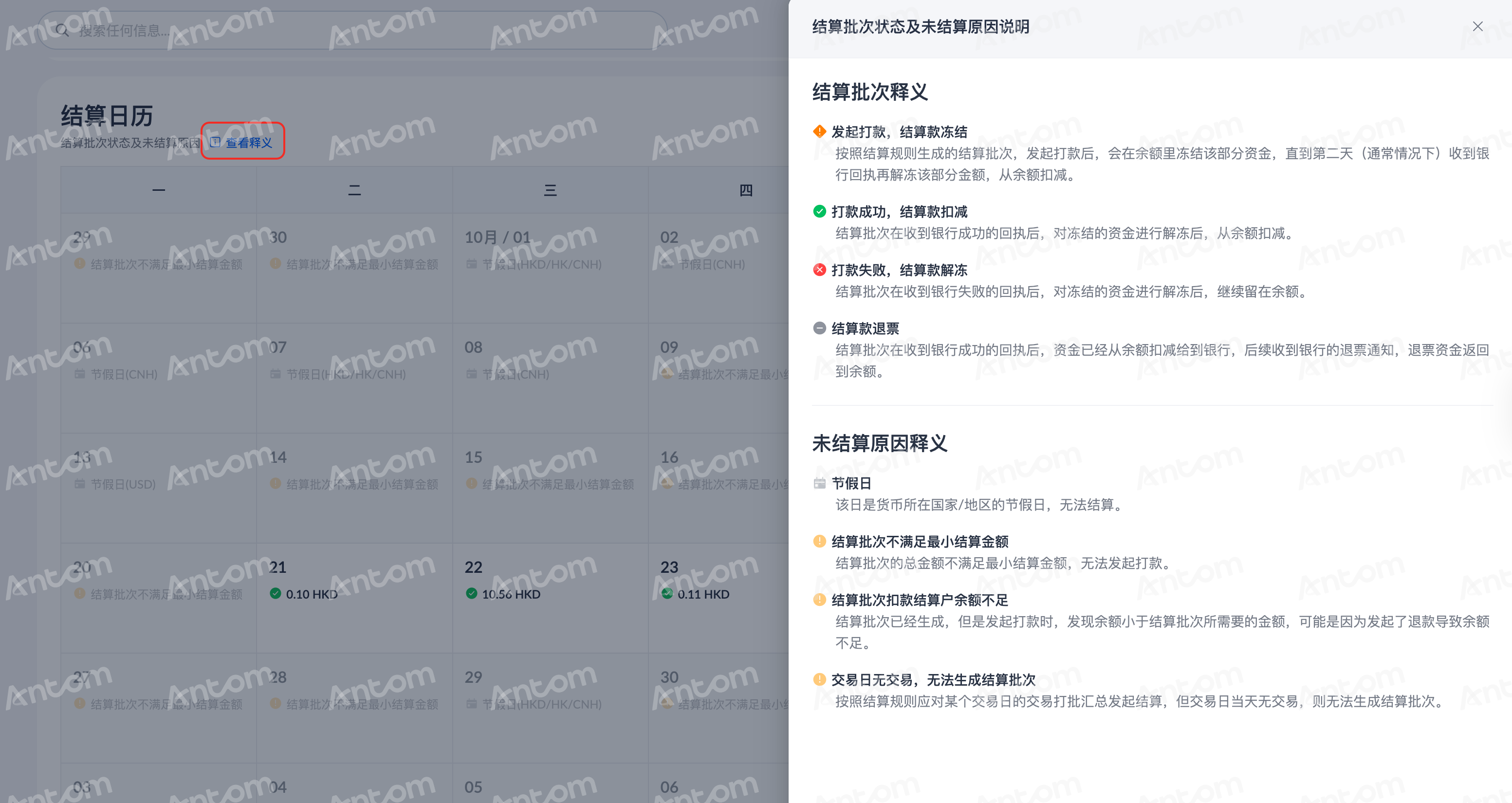Click the warning icon on date 20
The height and width of the screenshot is (803, 1512).
pos(80,593)
